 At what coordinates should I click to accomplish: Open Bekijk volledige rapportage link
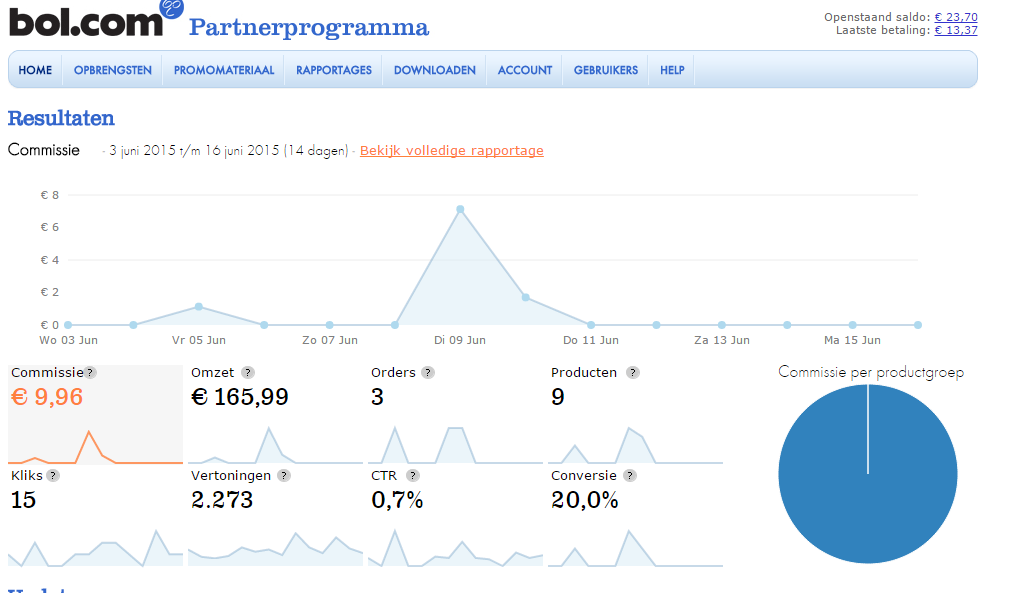[452, 150]
